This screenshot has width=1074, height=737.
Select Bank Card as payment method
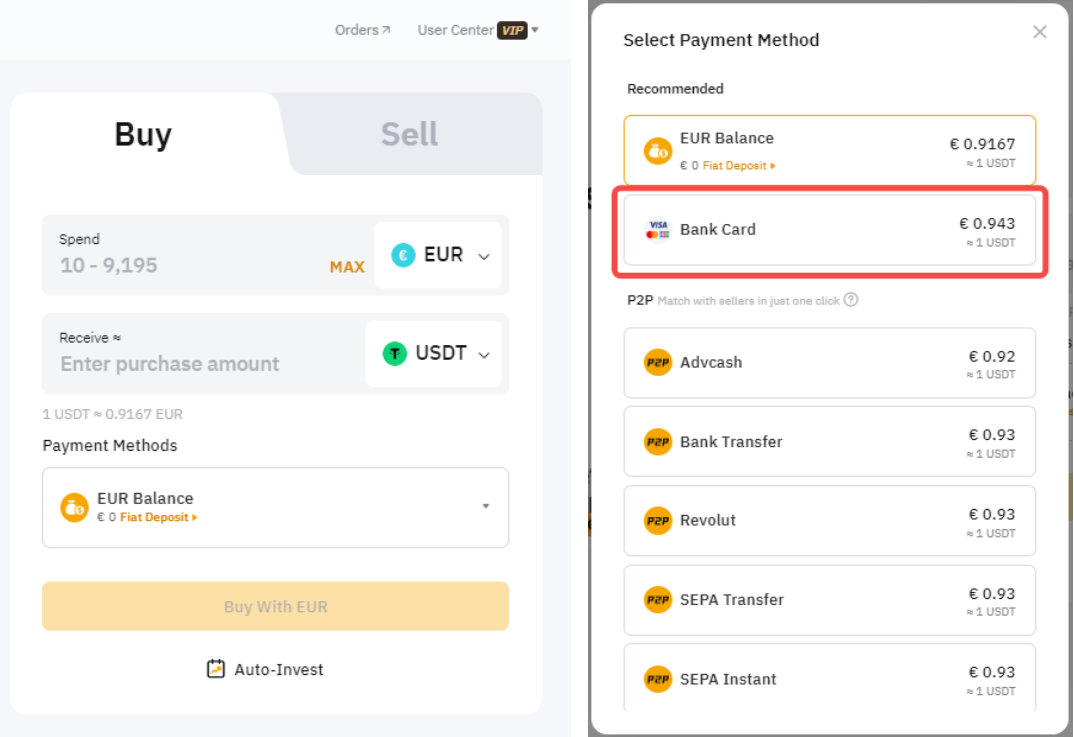(828, 229)
